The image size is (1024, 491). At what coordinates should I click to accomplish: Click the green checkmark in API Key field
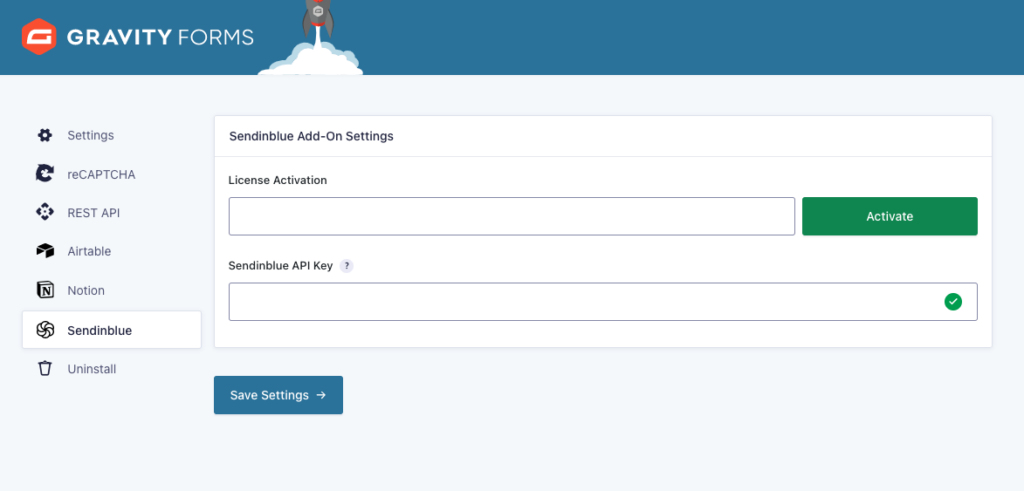coord(953,301)
